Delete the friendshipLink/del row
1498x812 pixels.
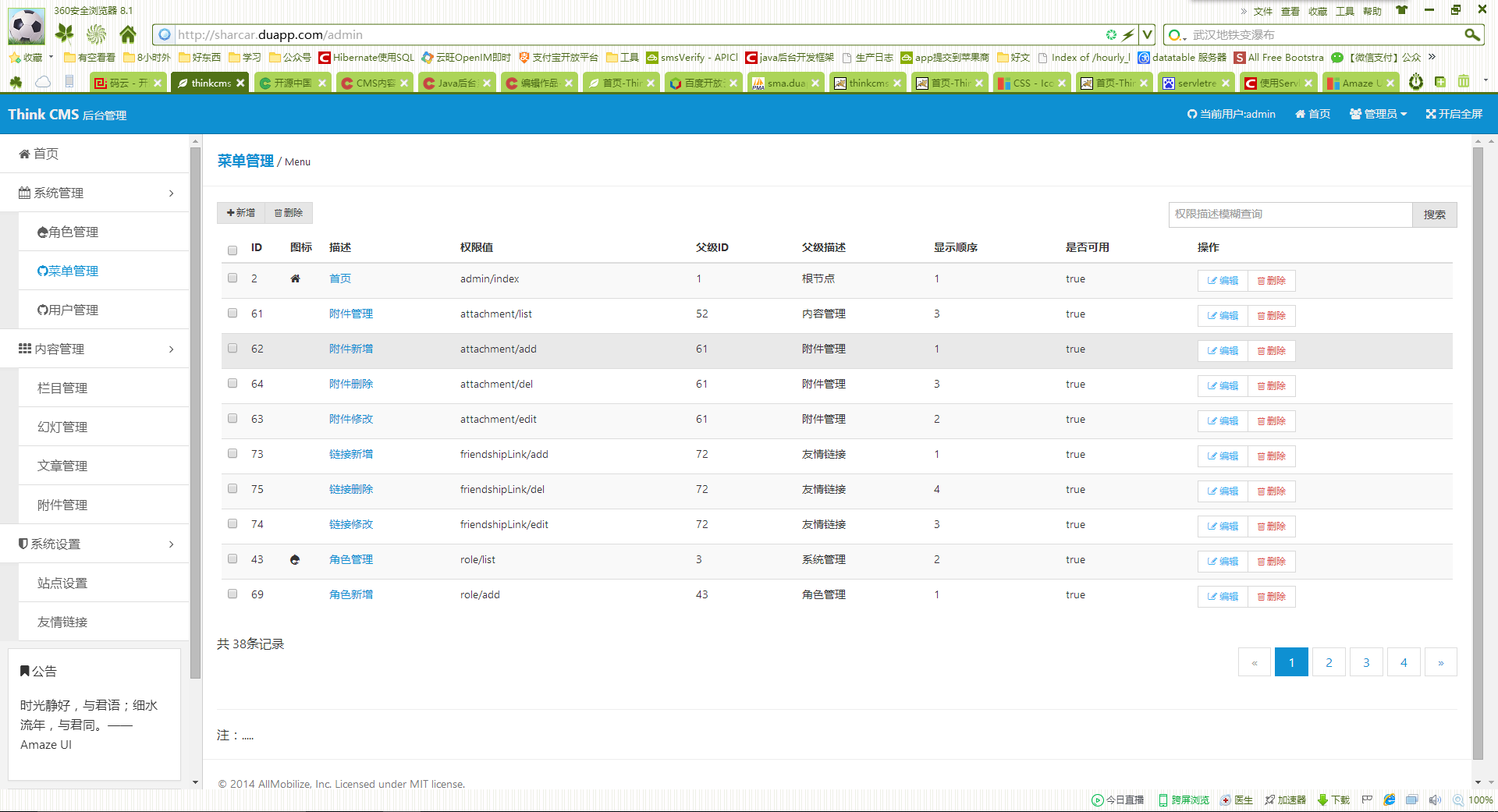[x=1272, y=491]
